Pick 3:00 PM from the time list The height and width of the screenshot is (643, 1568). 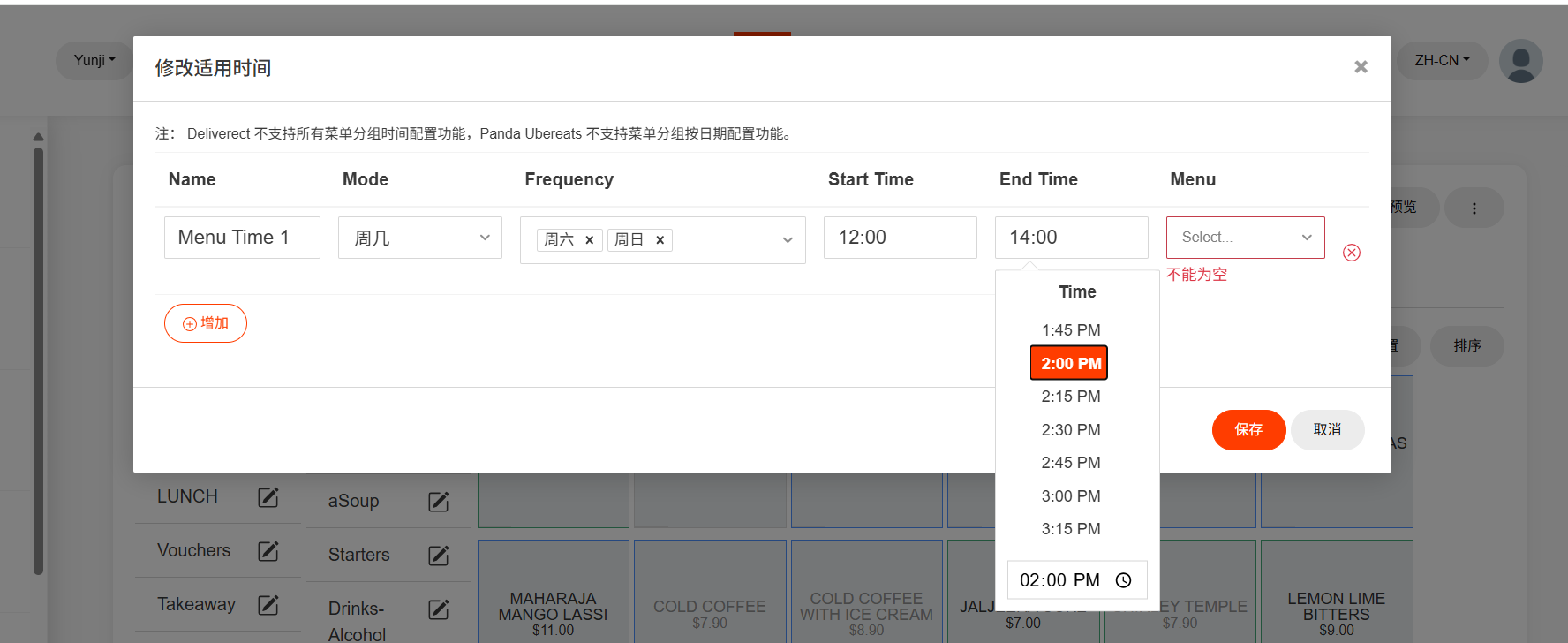1070,496
